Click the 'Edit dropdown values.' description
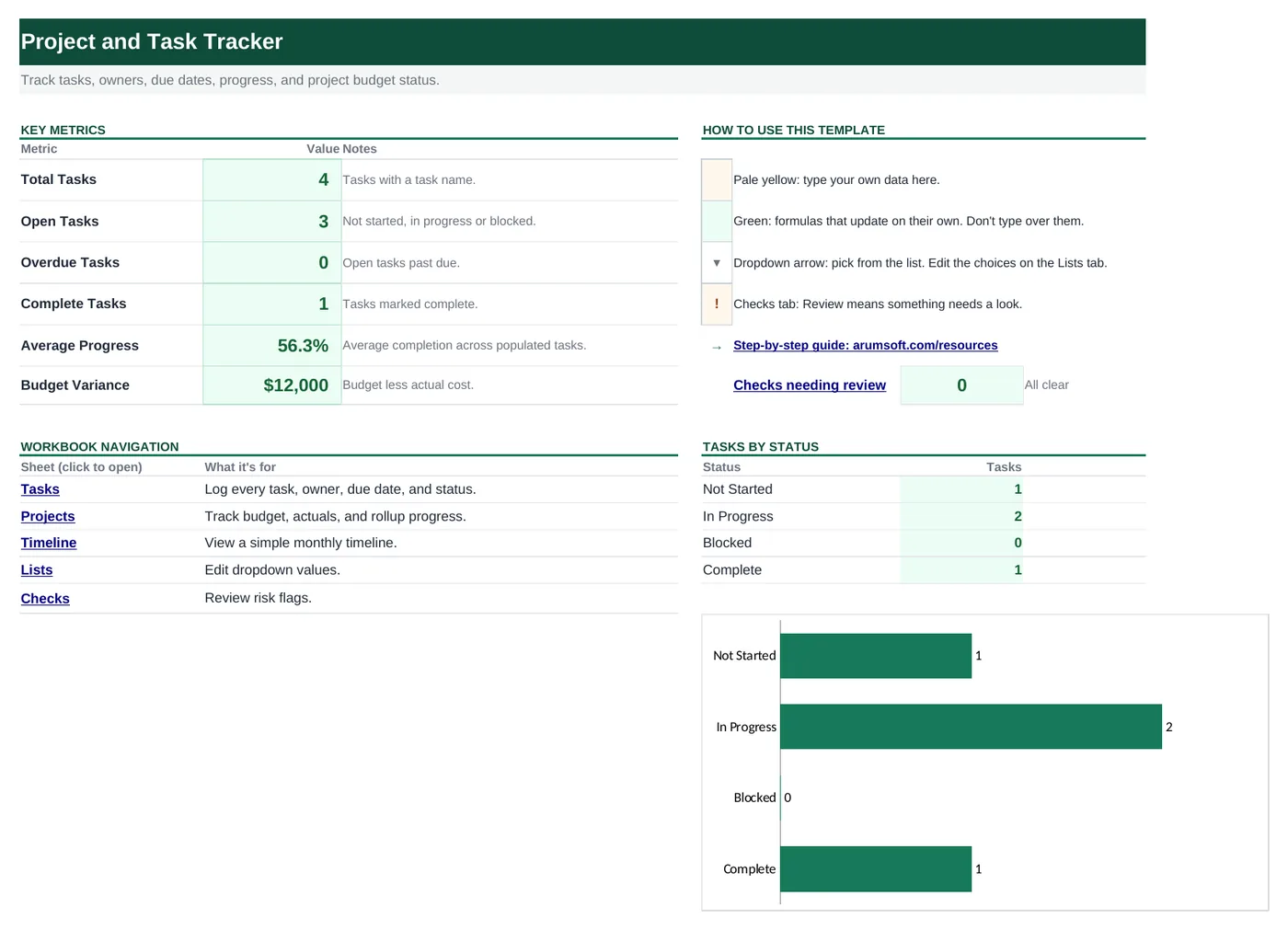 click(272, 569)
